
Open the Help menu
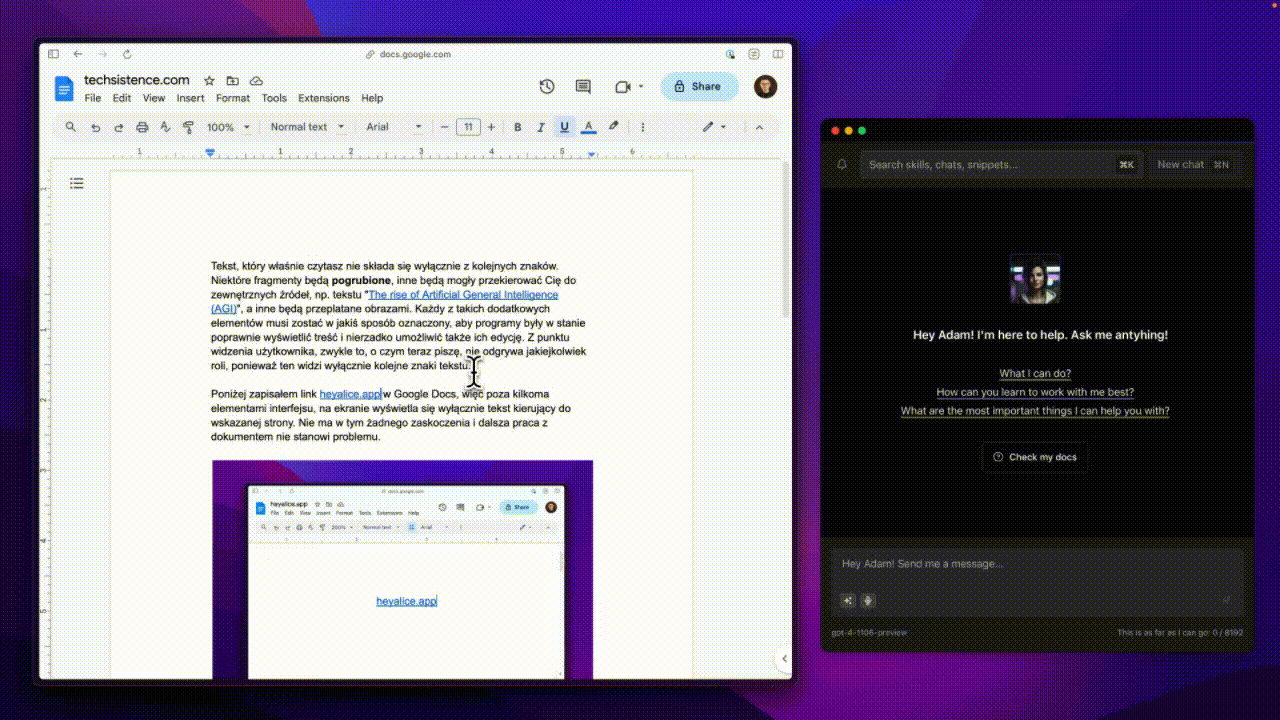click(x=372, y=98)
